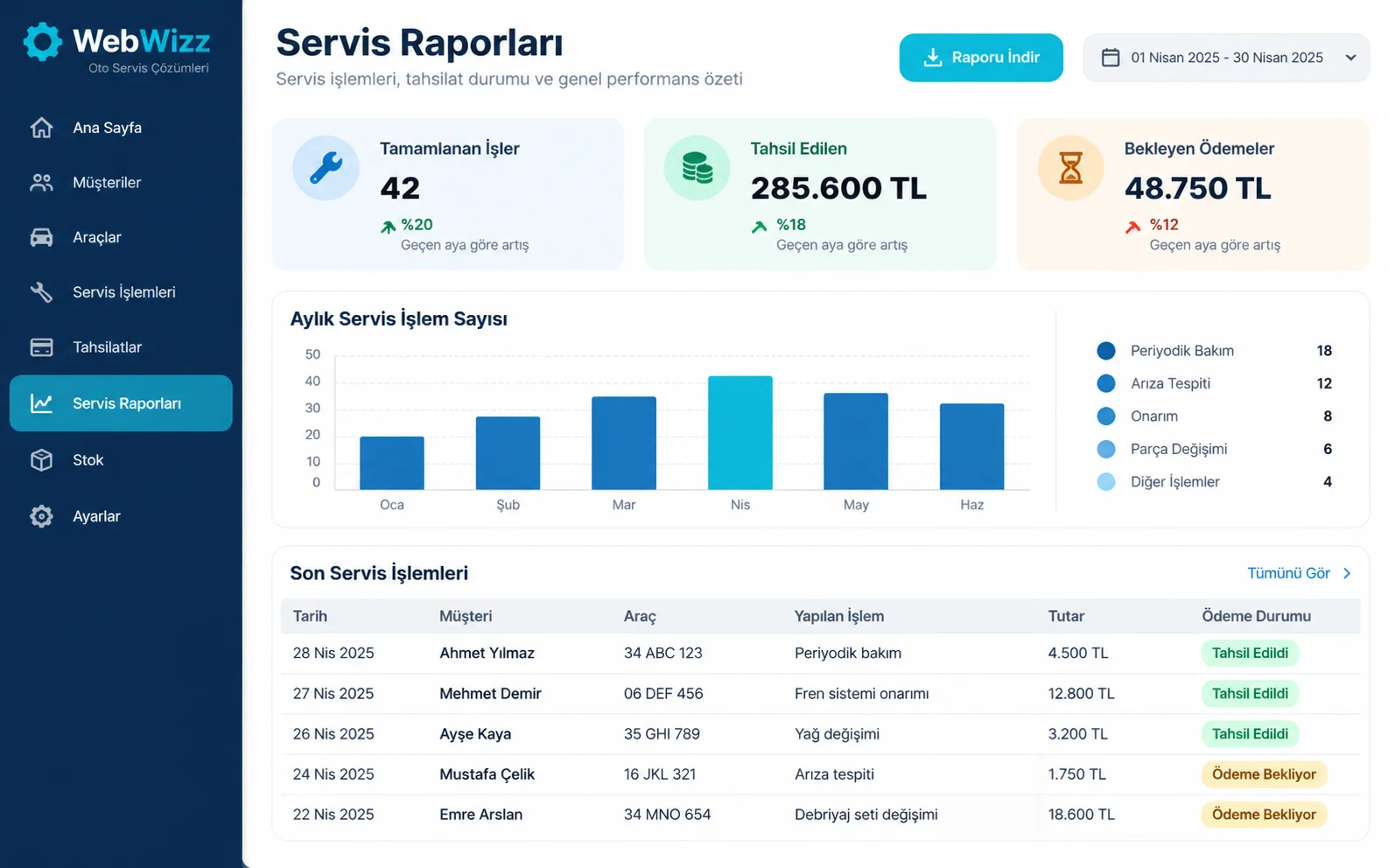
Task: Click the May bar in the chart
Action: click(856, 442)
